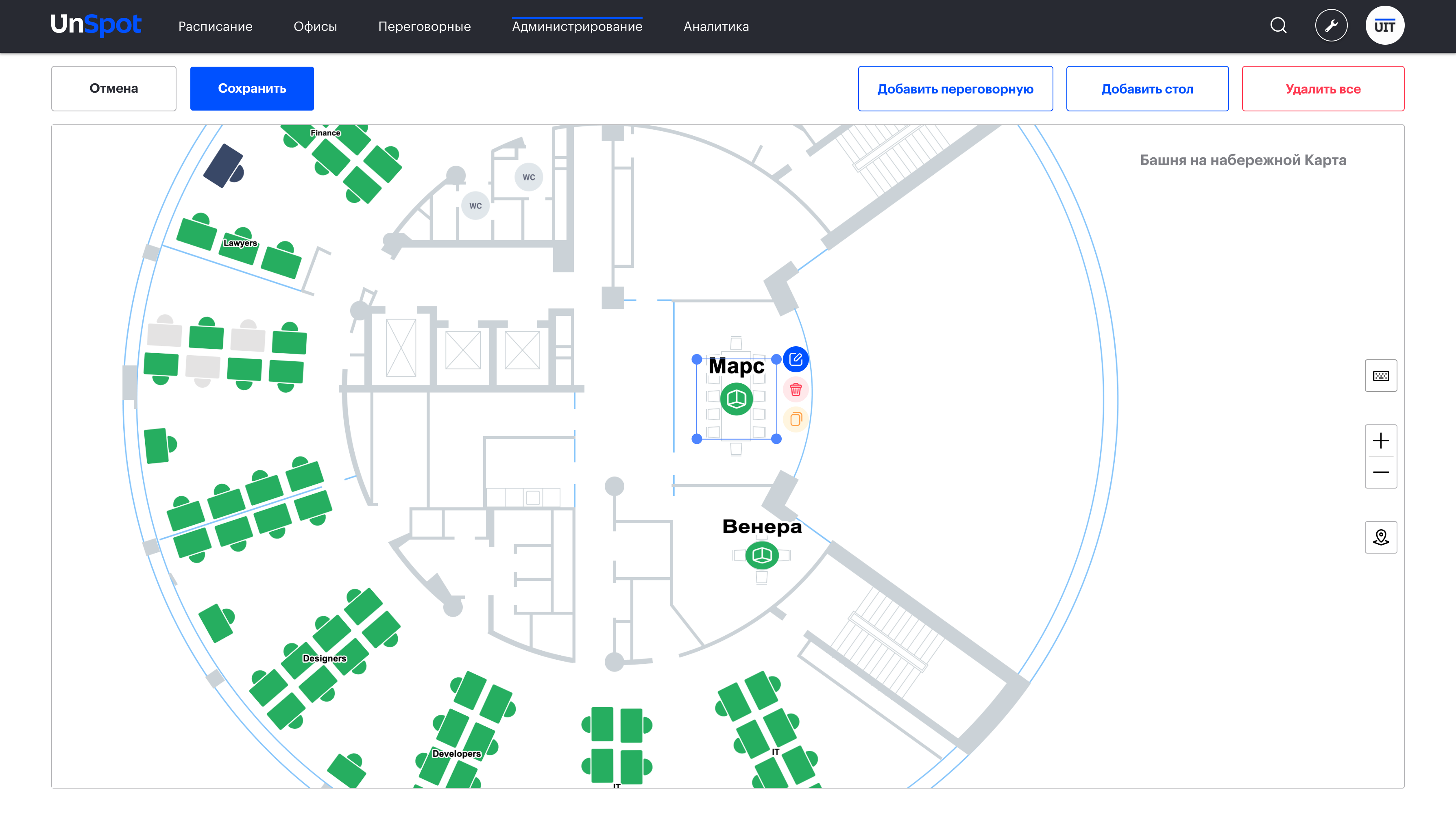Click the Сохранить button
This screenshot has width=1456, height=817.
(252, 89)
